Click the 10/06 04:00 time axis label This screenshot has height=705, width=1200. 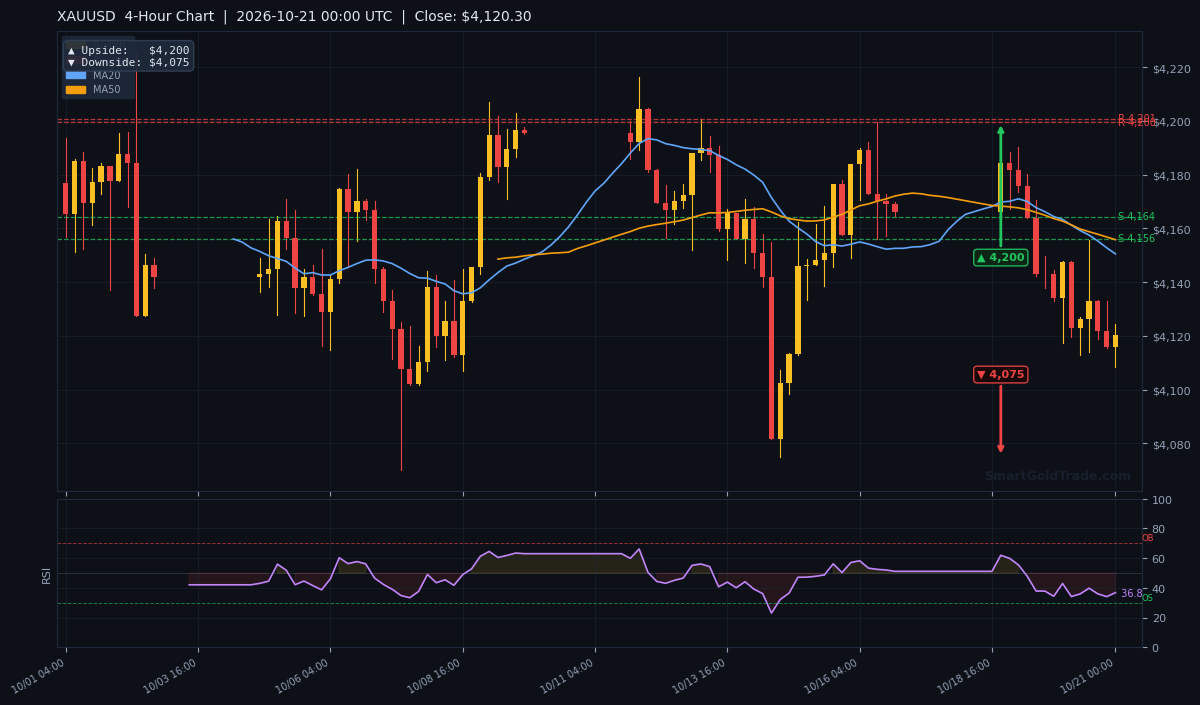point(304,676)
